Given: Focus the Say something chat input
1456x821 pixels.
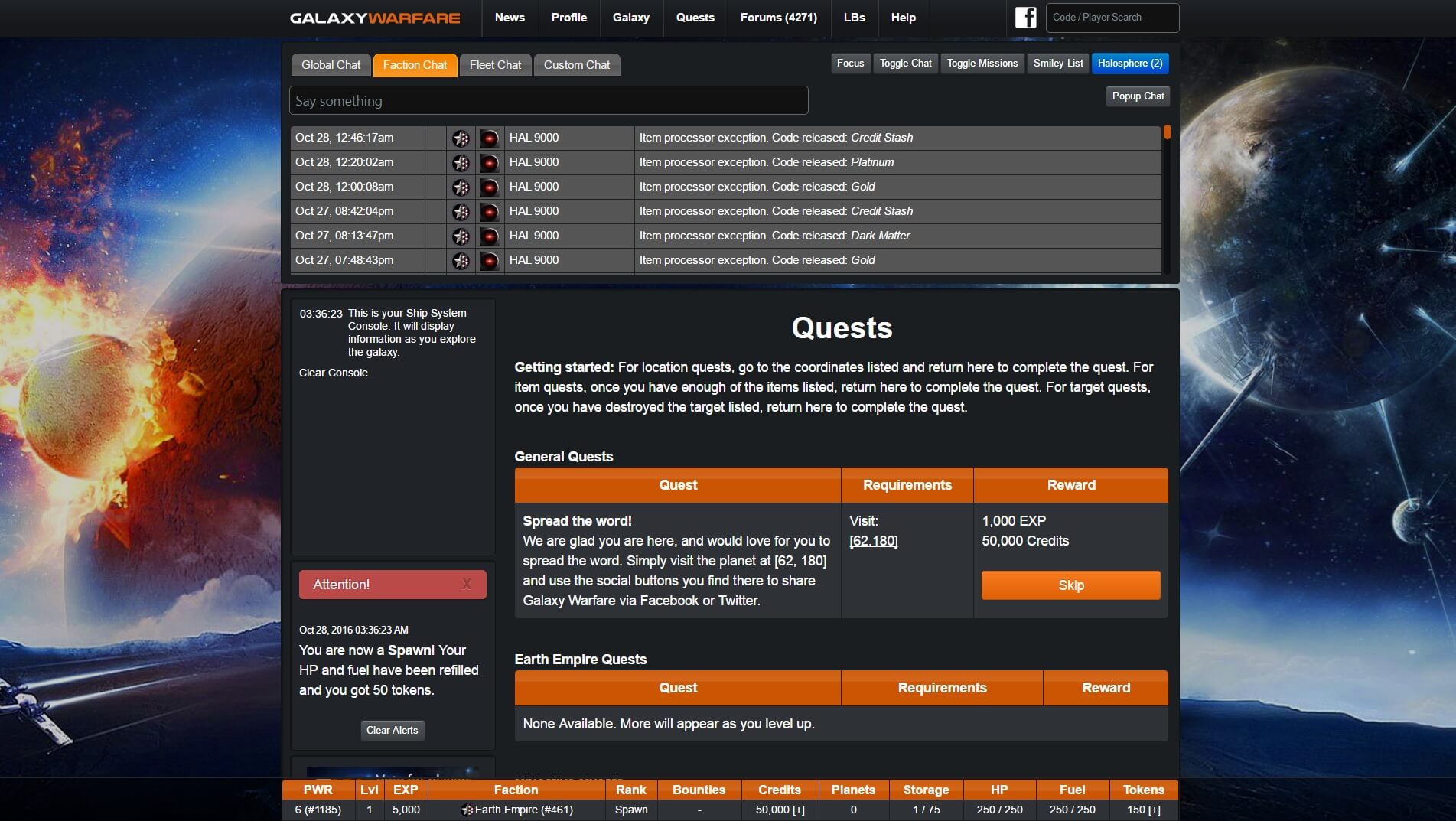Looking at the screenshot, I should click(548, 101).
